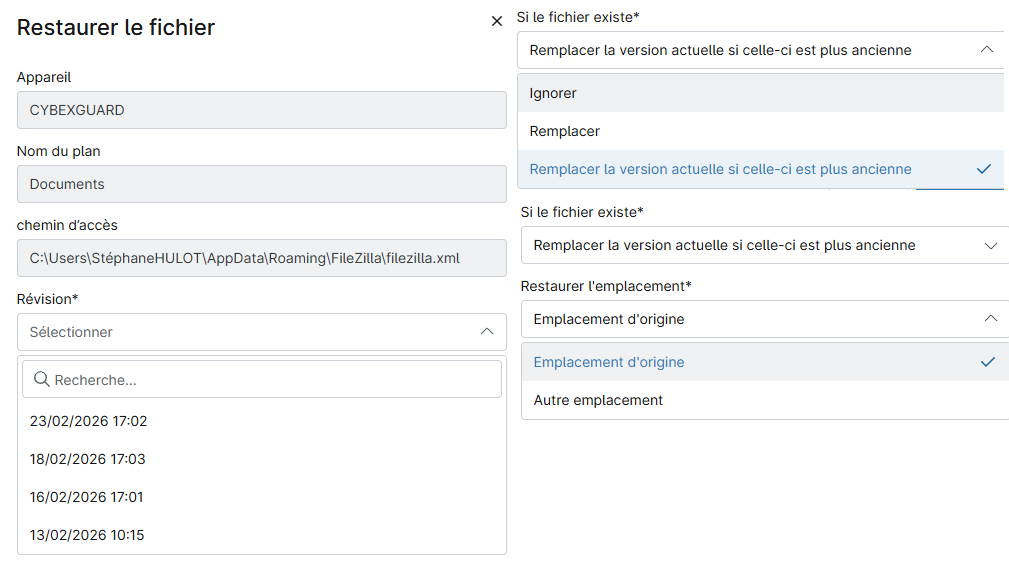This screenshot has width=1009, height=562.
Task: Close the Restaurer le fichier dialog
Action: [x=497, y=21]
